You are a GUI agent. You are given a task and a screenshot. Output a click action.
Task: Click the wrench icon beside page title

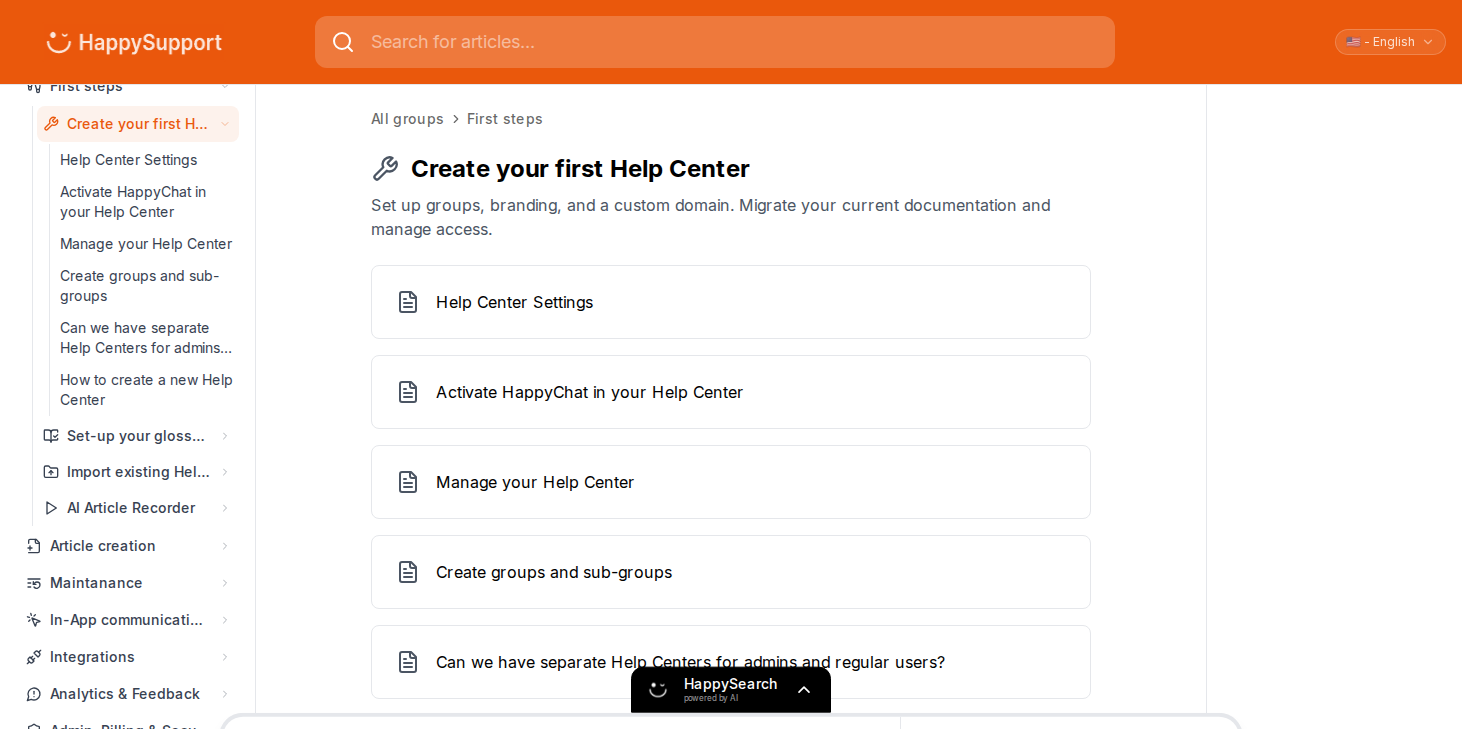tap(385, 169)
